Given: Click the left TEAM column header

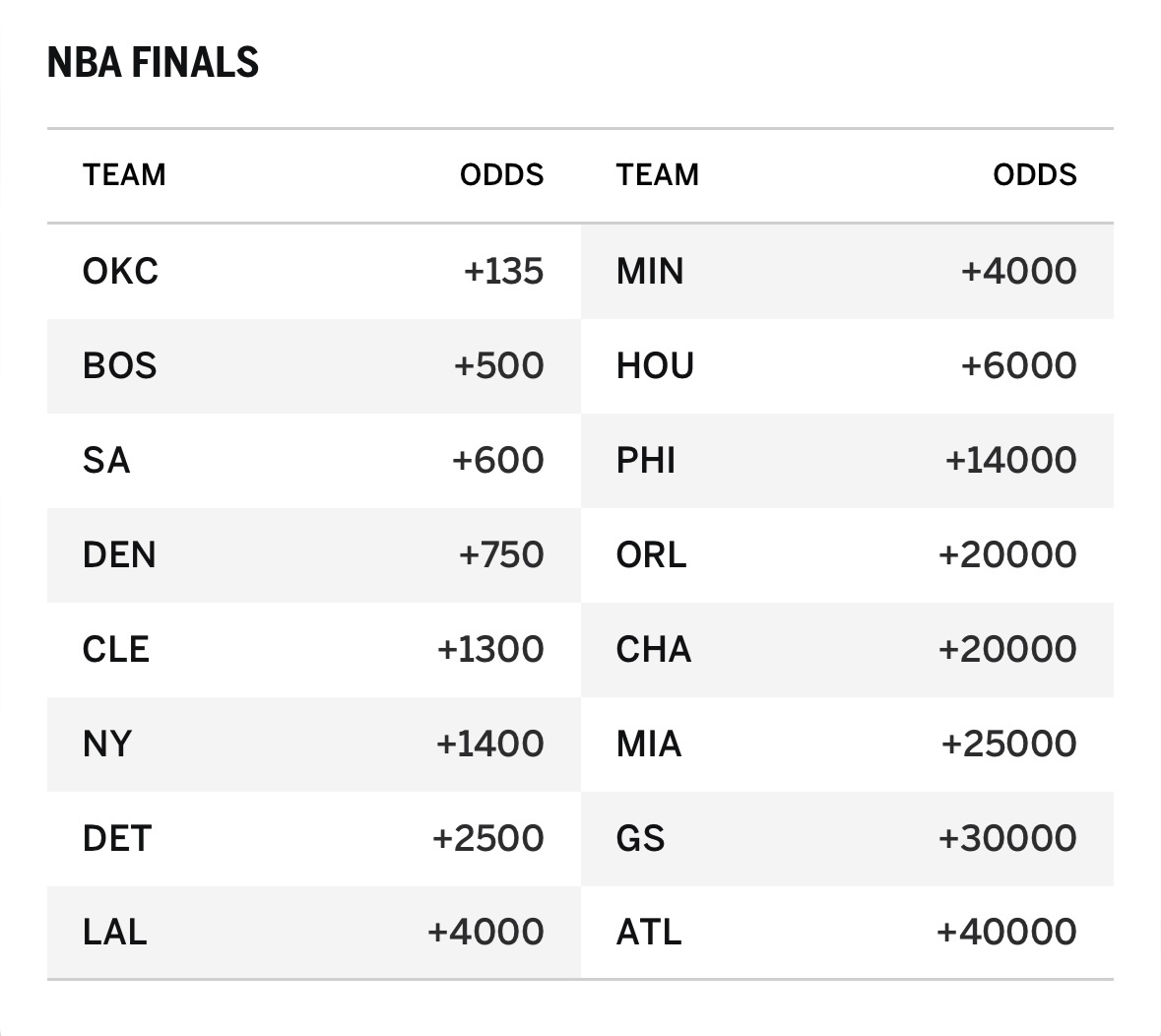Looking at the screenshot, I should tap(124, 175).
